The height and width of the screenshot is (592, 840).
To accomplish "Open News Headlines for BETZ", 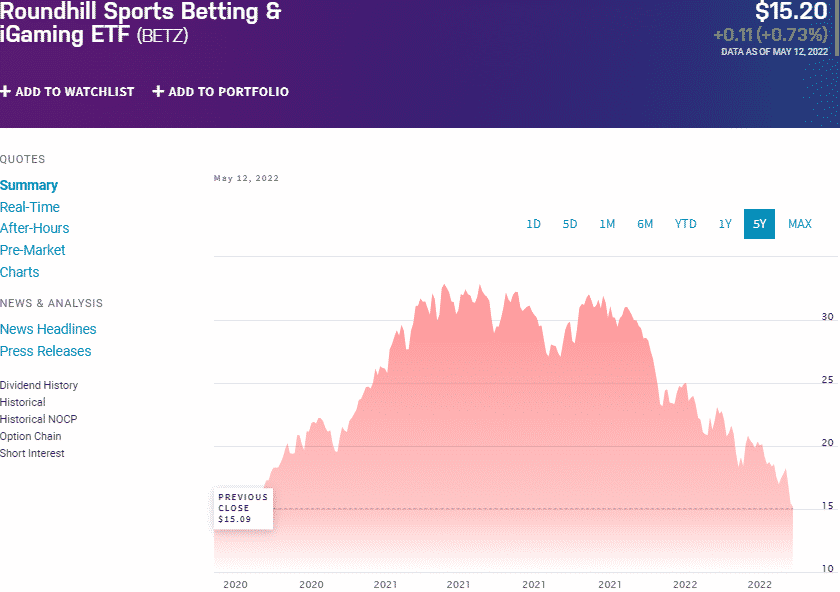I will pyautogui.click(x=48, y=329).
